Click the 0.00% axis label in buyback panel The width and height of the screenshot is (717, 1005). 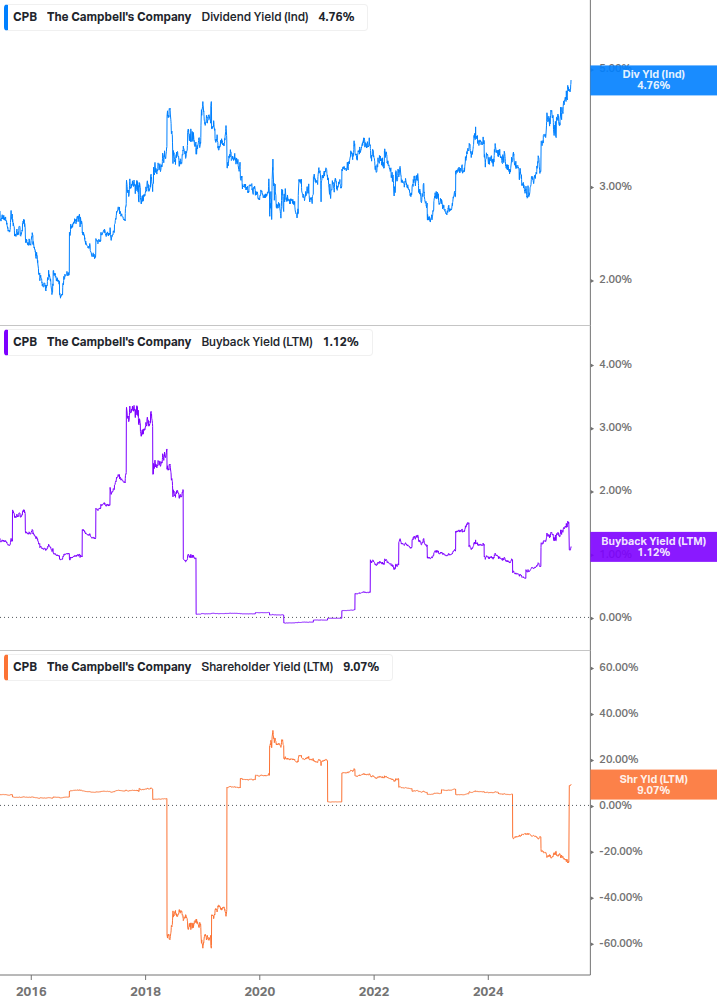coord(615,617)
